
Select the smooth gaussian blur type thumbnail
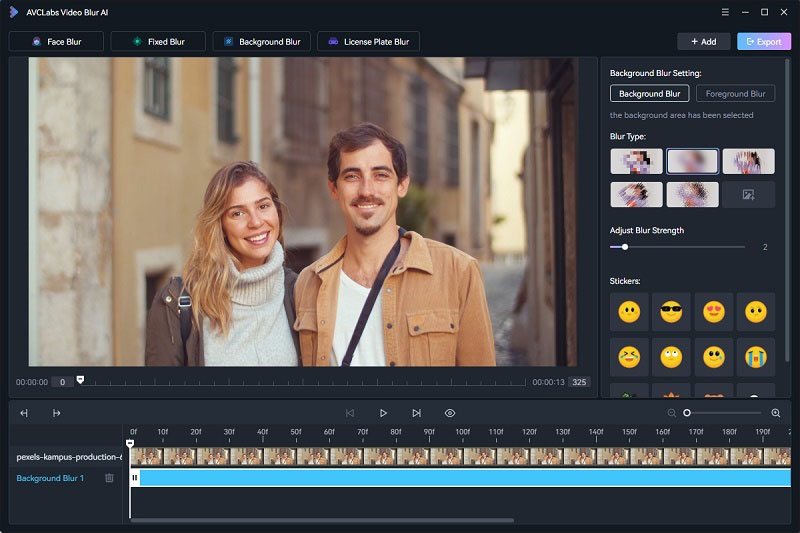pyautogui.click(x=692, y=162)
